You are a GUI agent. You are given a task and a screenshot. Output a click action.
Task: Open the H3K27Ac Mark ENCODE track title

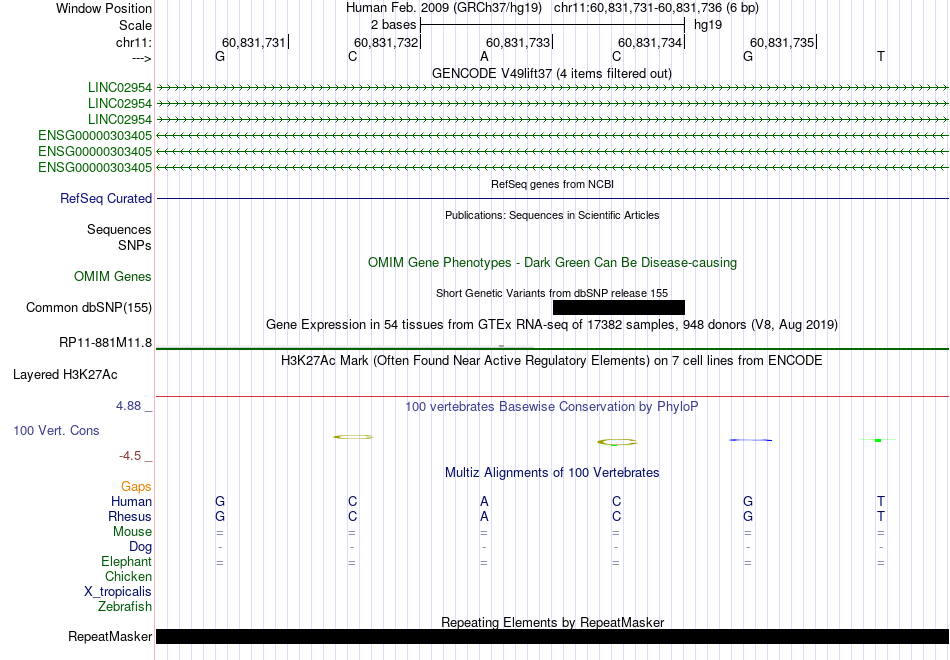pyautogui.click(x=551, y=361)
